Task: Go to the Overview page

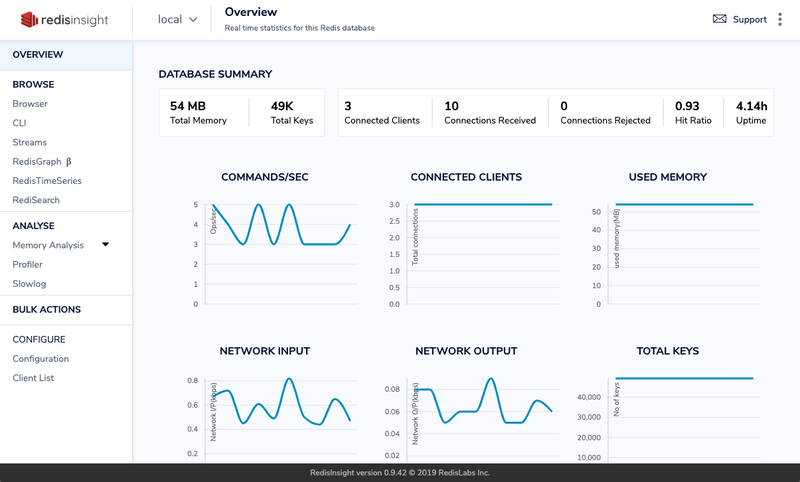Action: pyautogui.click(x=38, y=54)
